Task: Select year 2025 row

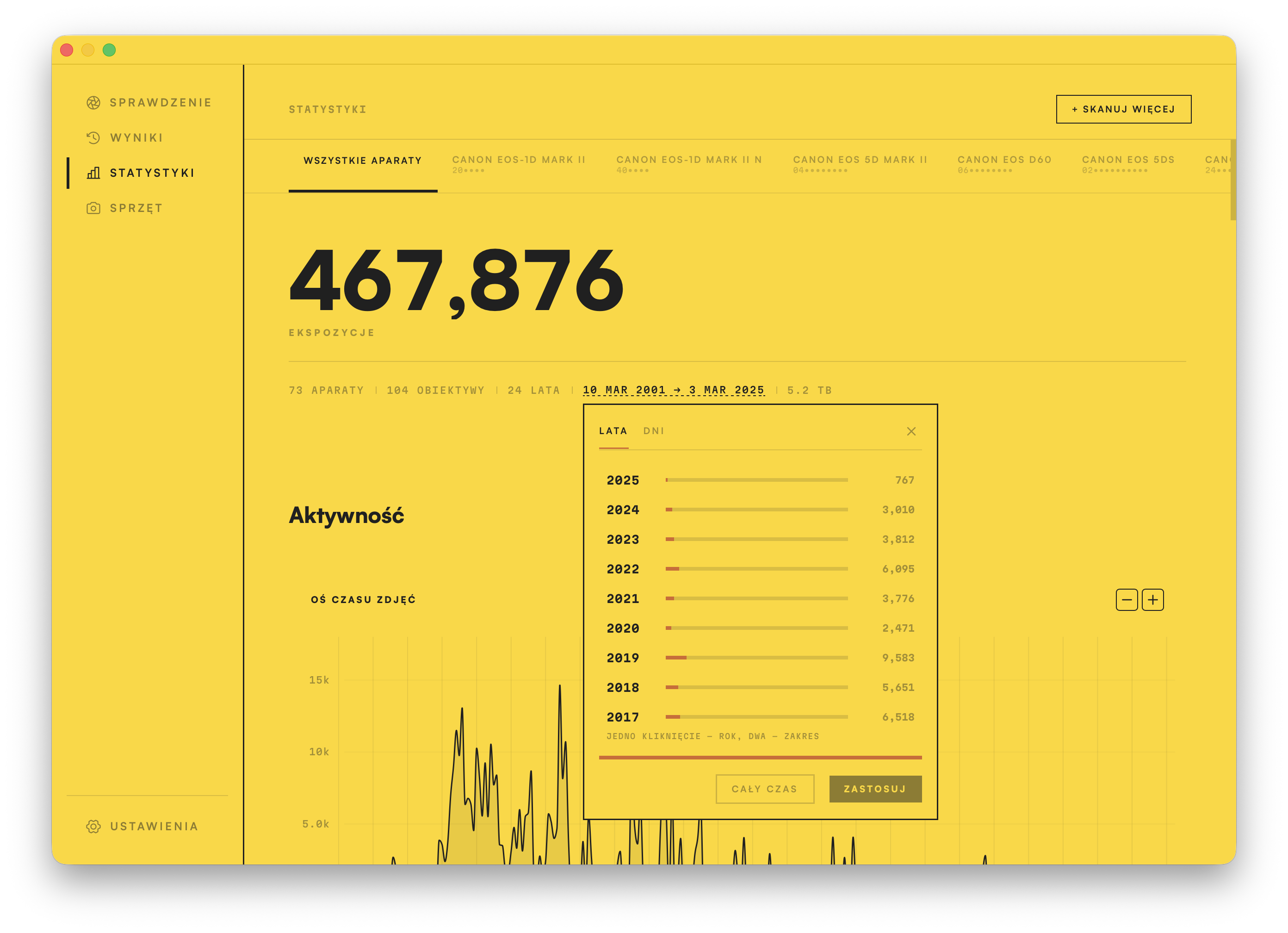Action: click(760, 480)
